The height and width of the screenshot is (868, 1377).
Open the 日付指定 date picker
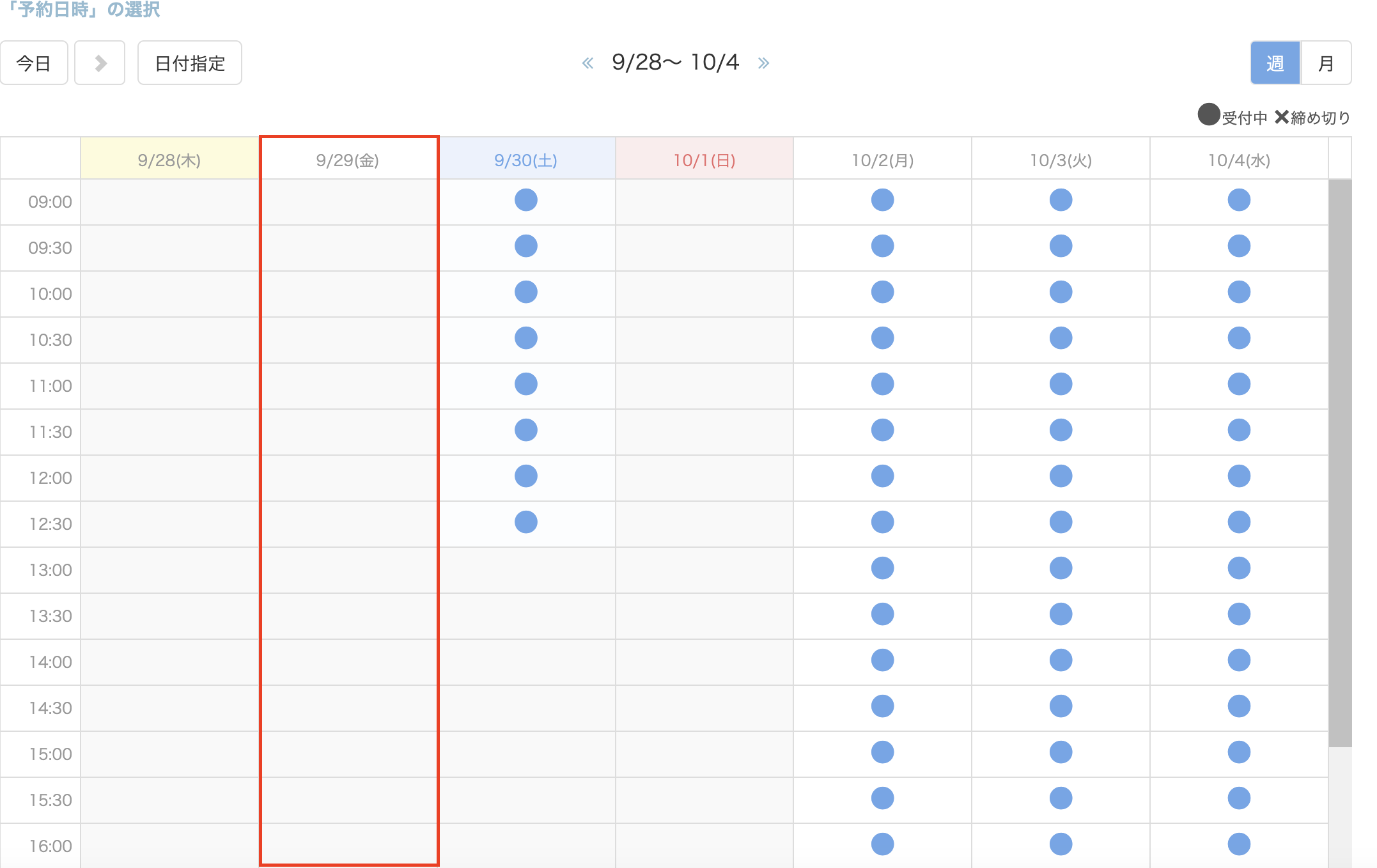(x=190, y=63)
